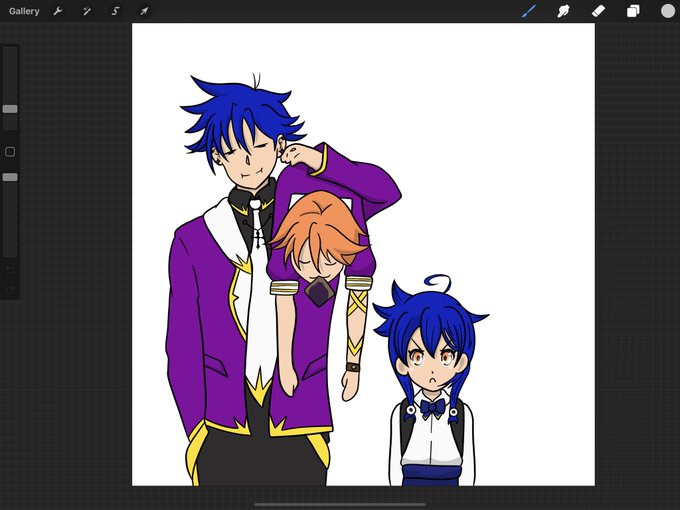Select the Brush tool
Screen dimensions: 680x510
click(529, 11)
